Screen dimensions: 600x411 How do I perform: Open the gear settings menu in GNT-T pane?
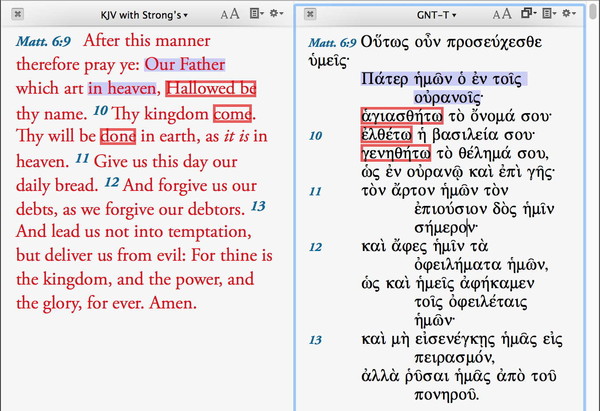pos(569,14)
